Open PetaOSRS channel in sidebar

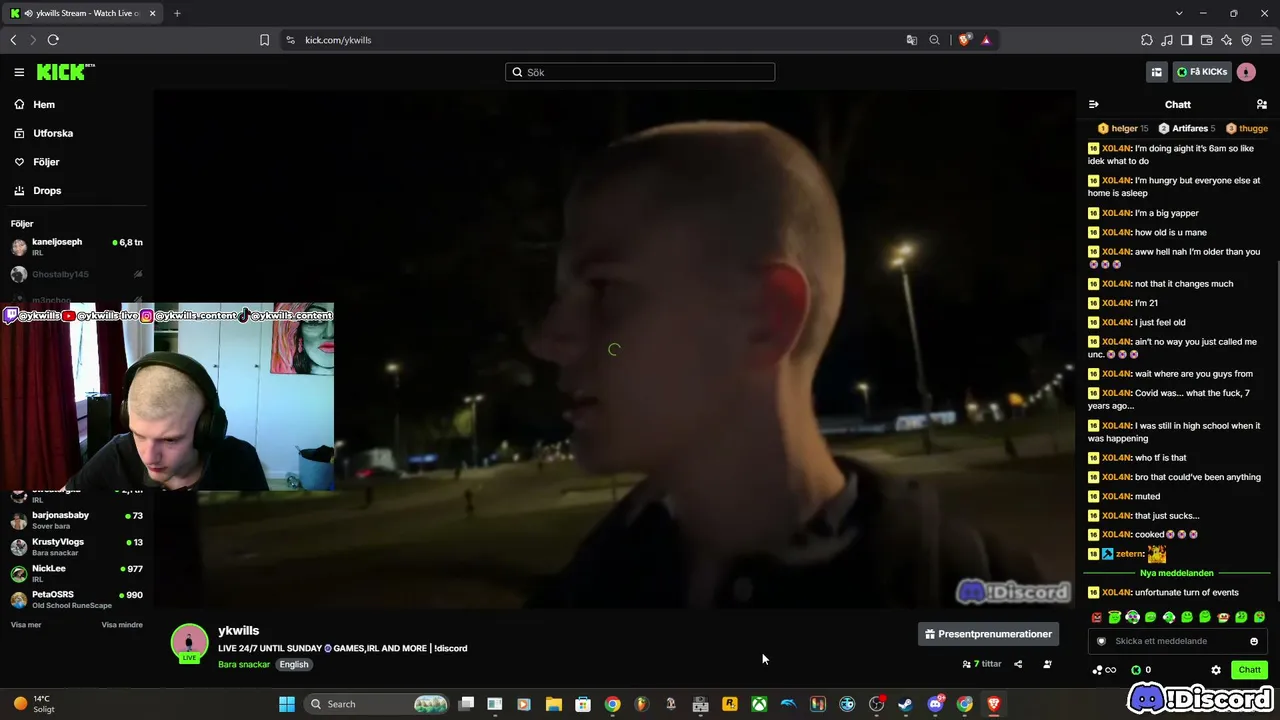pyautogui.click(x=78, y=600)
